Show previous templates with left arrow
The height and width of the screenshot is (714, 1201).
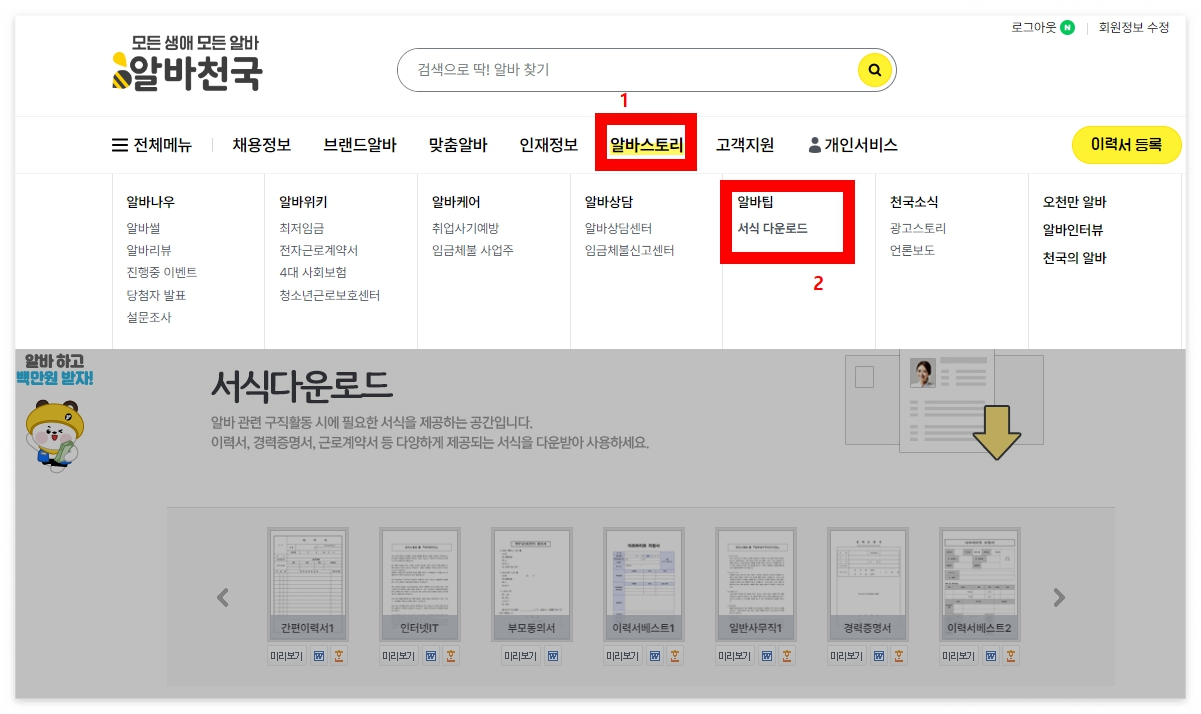tap(223, 598)
